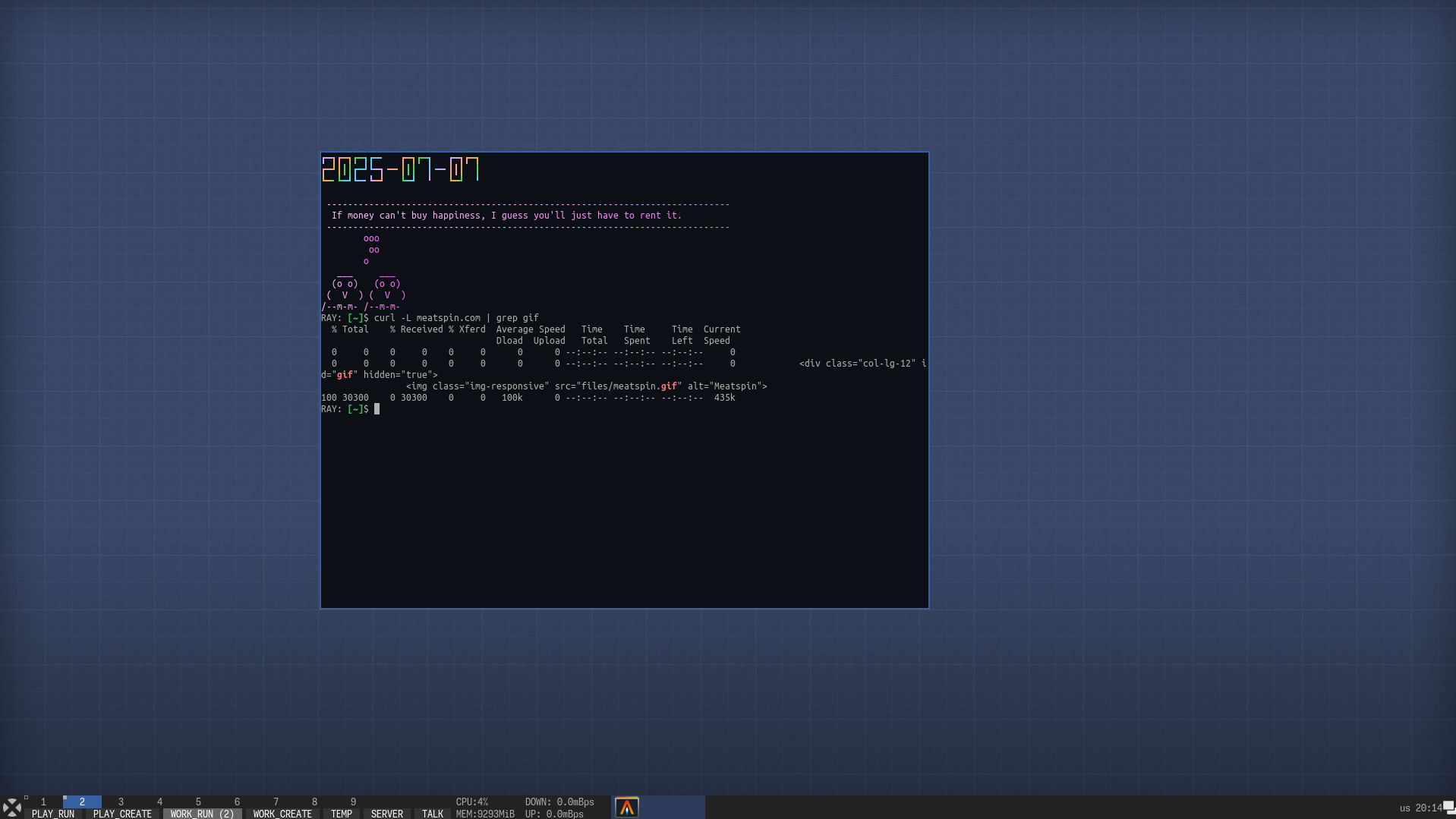The image size is (1456, 819).
Task: Click the 'Average Speed' column header
Action: click(x=531, y=329)
